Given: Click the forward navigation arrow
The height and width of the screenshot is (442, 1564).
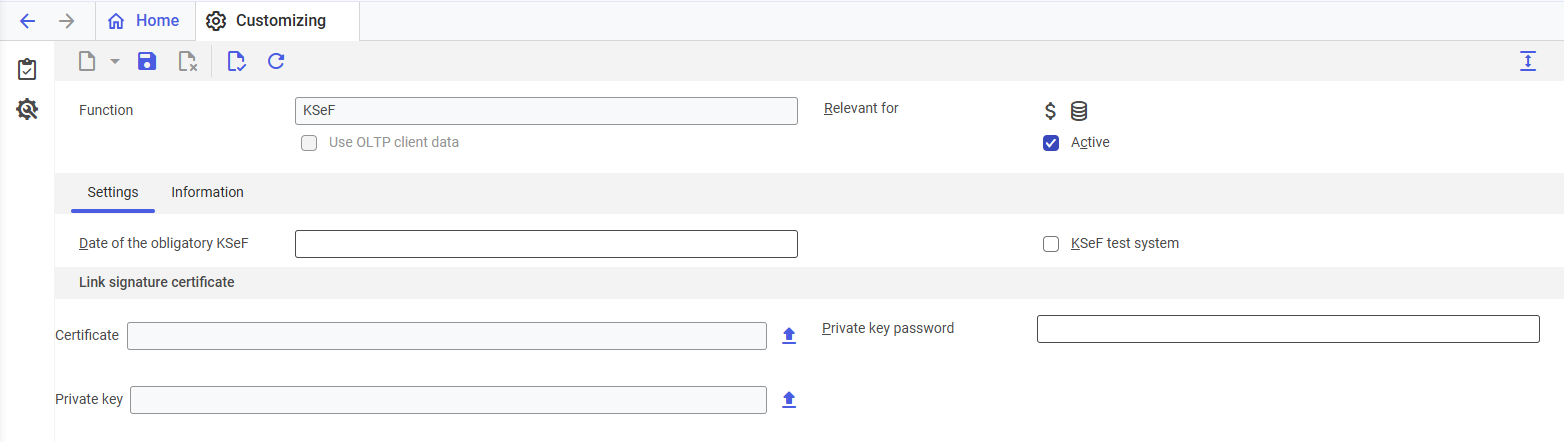Looking at the screenshot, I should click(x=67, y=21).
